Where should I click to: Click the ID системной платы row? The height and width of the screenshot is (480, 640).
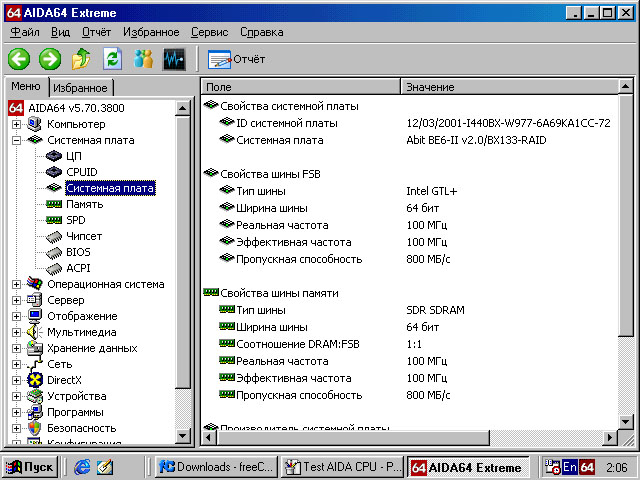410,123
